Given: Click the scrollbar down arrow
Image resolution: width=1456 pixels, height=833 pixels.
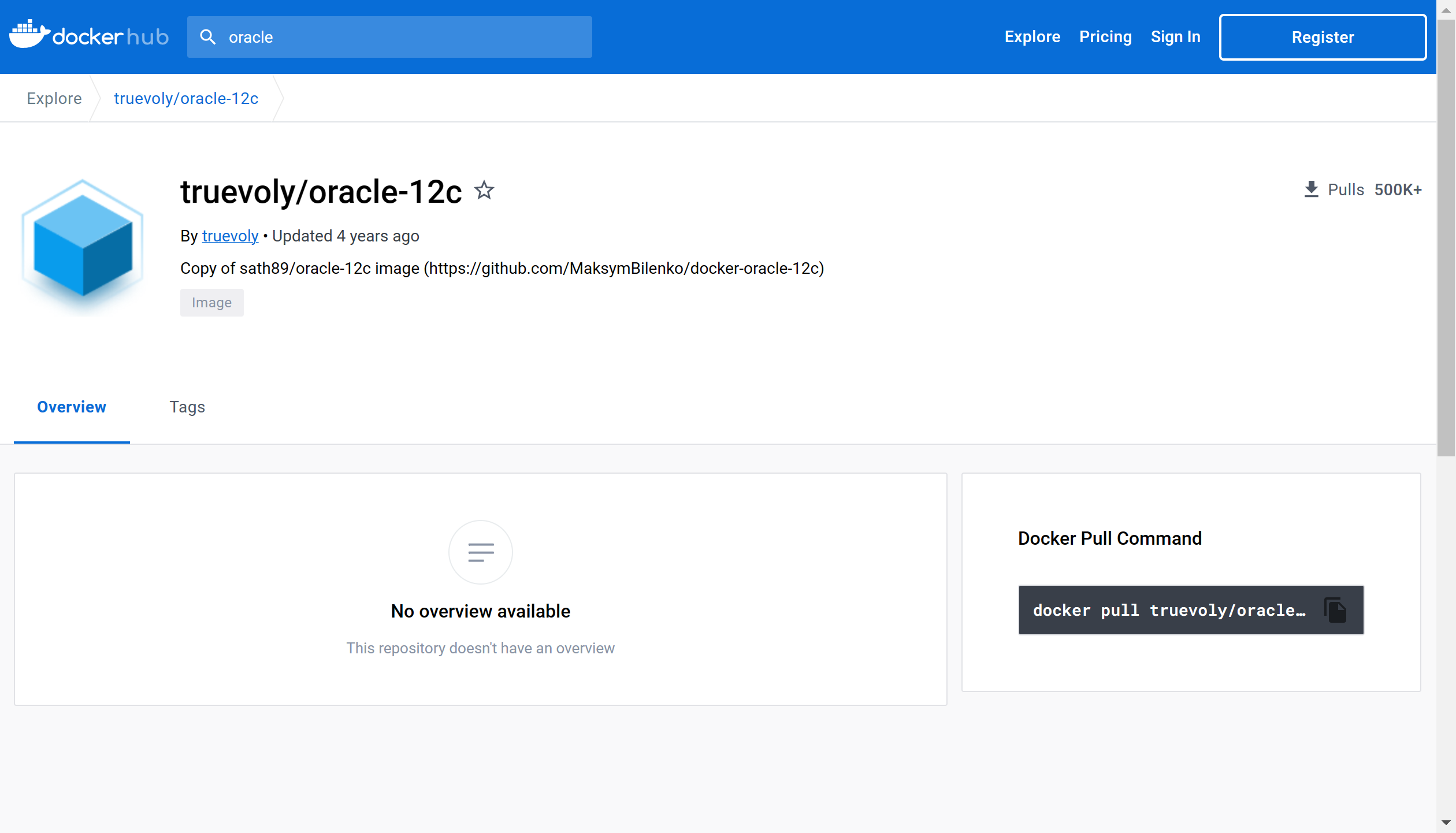Looking at the screenshot, I should (1446, 823).
